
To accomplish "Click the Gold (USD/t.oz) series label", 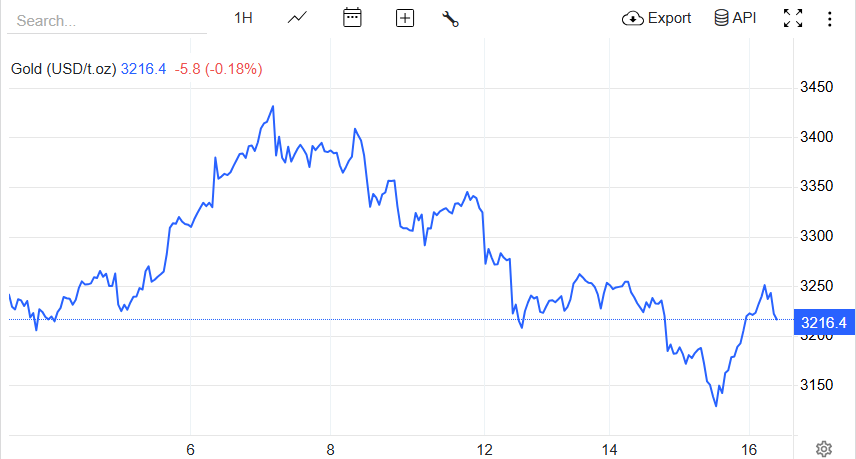I will 64,69.
